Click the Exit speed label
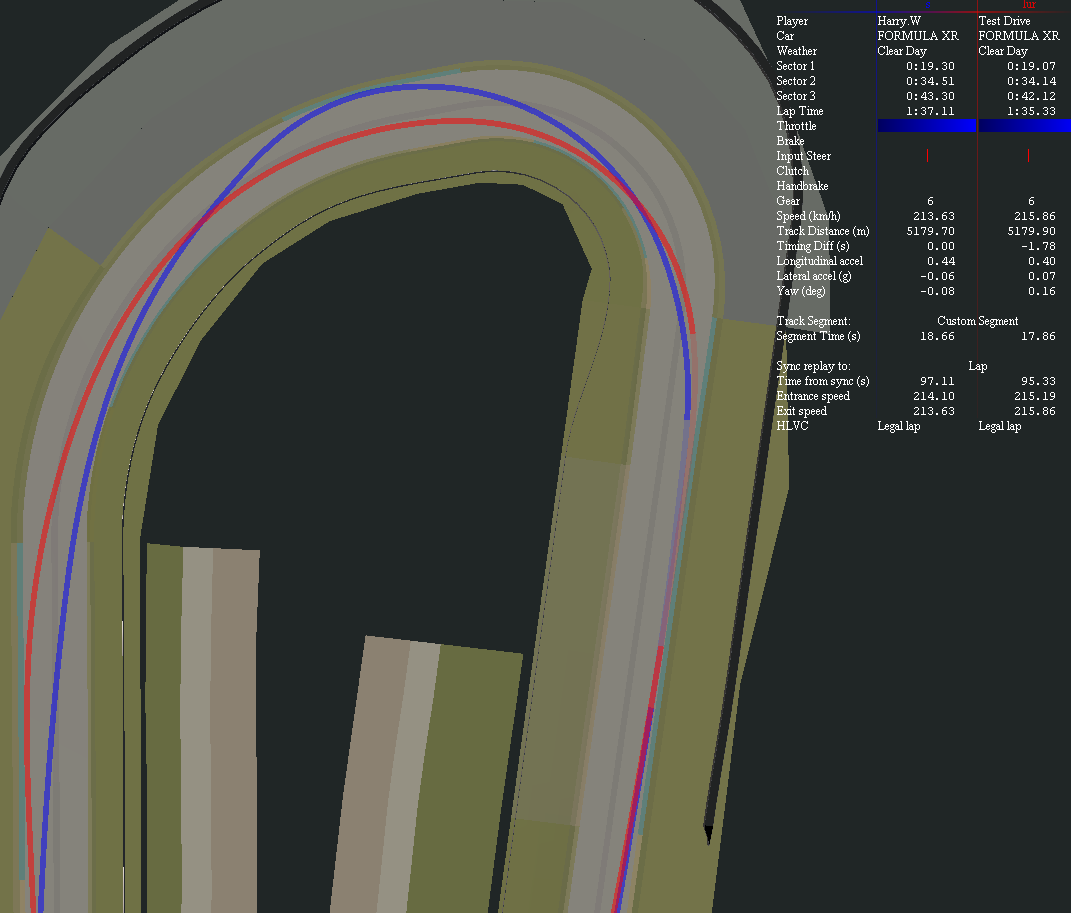 (801, 412)
